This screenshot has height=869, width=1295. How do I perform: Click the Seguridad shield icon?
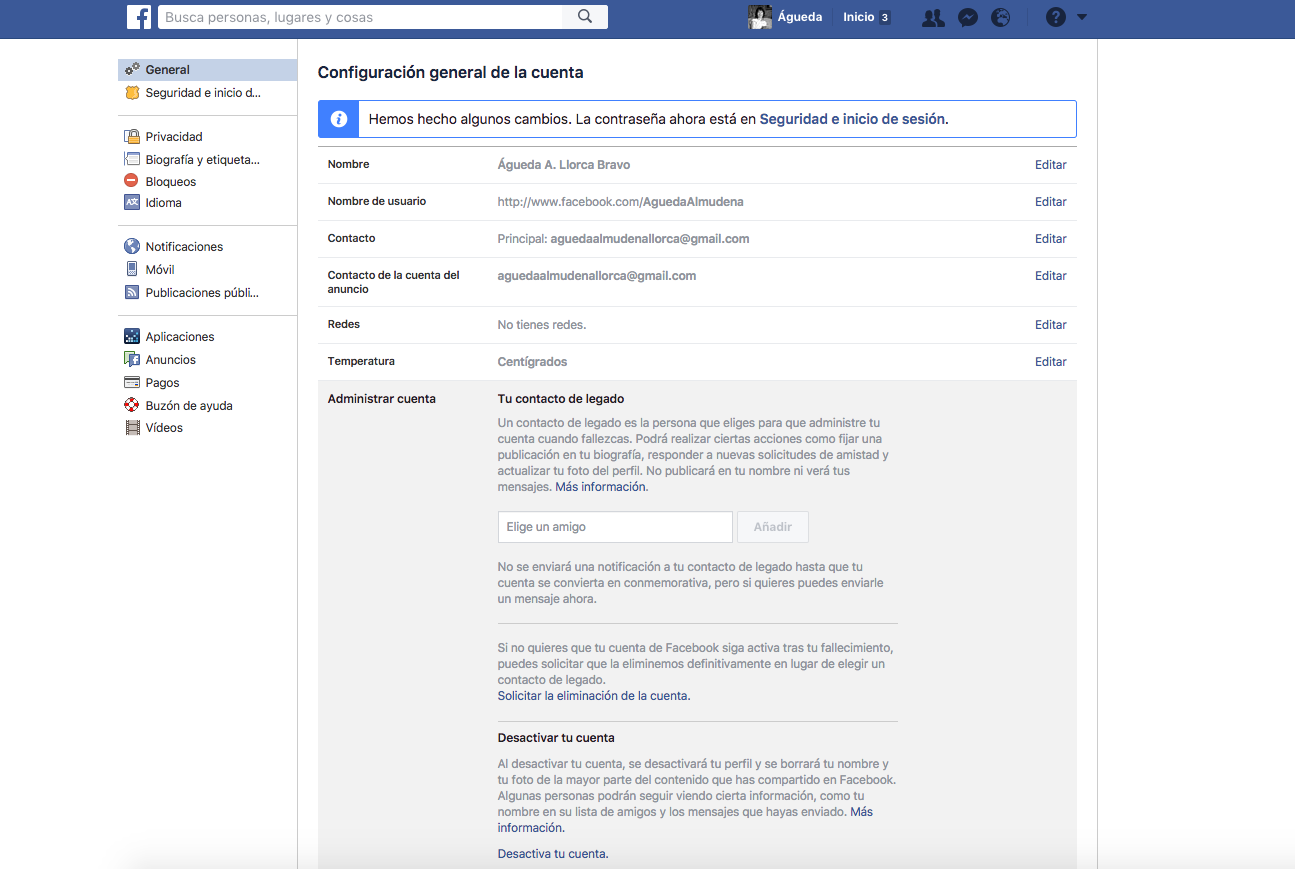(x=132, y=92)
